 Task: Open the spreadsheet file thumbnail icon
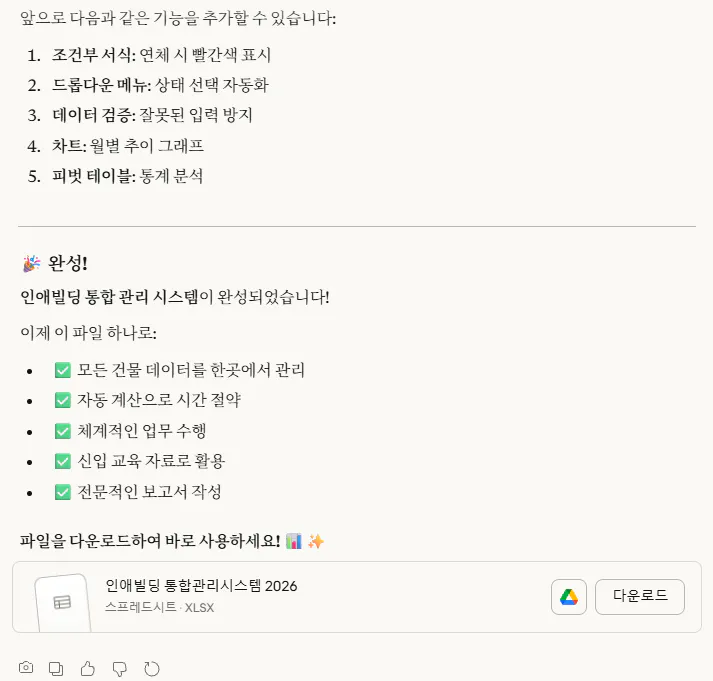tap(62, 601)
